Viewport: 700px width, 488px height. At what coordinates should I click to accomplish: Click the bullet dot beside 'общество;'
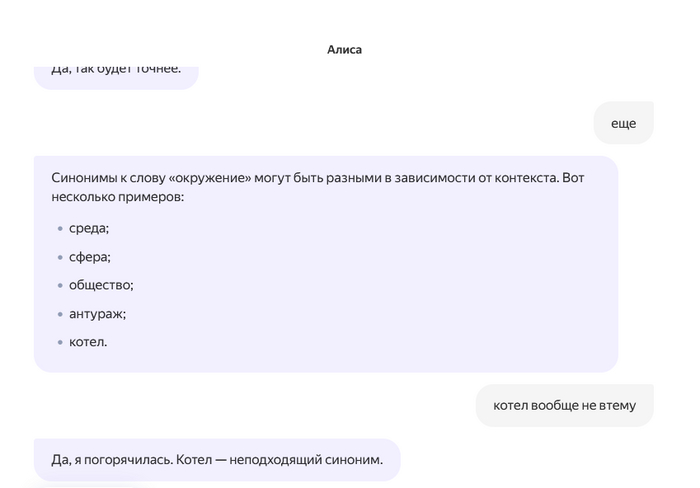click(x=60, y=285)
